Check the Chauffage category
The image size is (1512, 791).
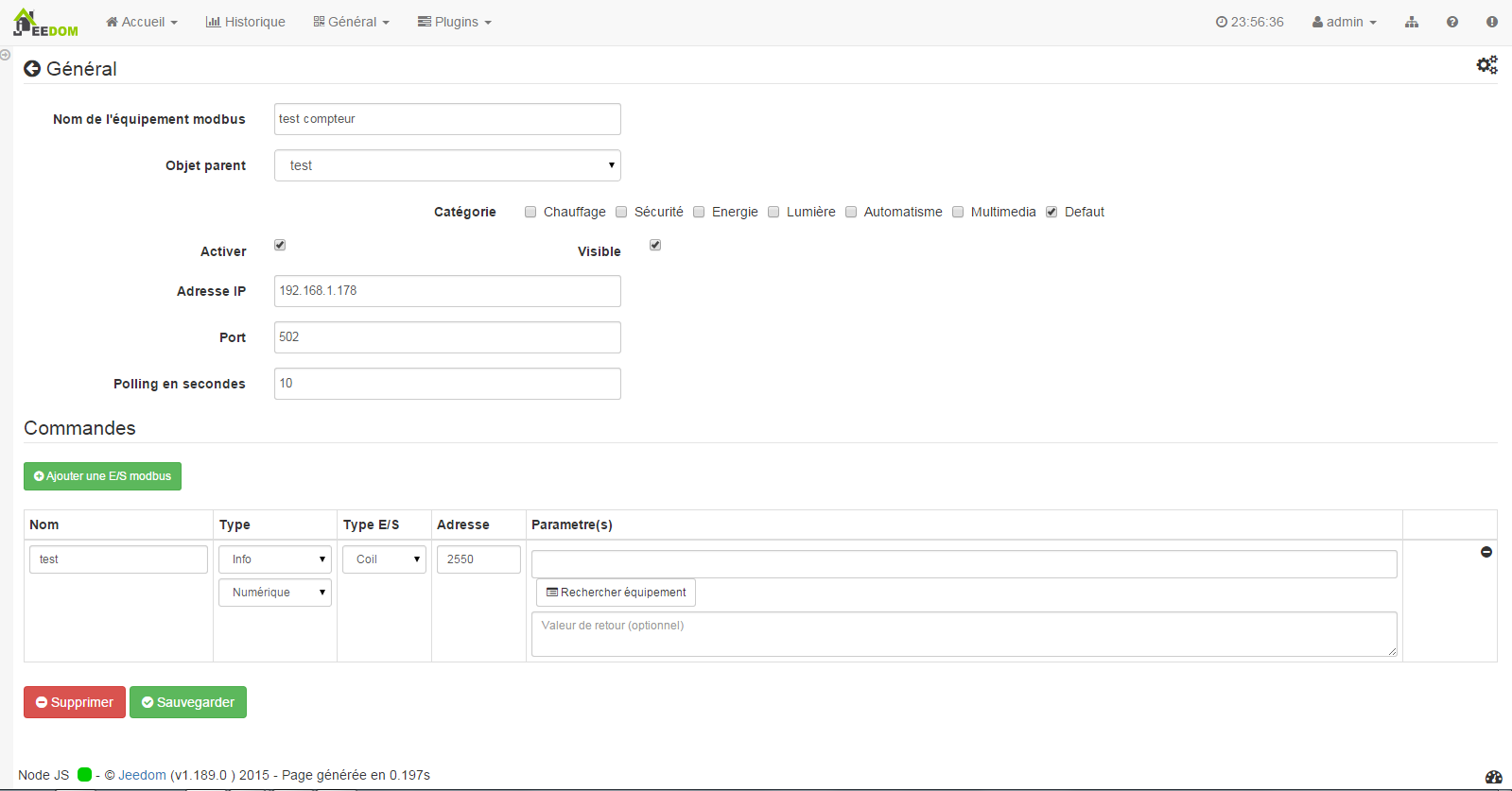click(x=530, y=212)
